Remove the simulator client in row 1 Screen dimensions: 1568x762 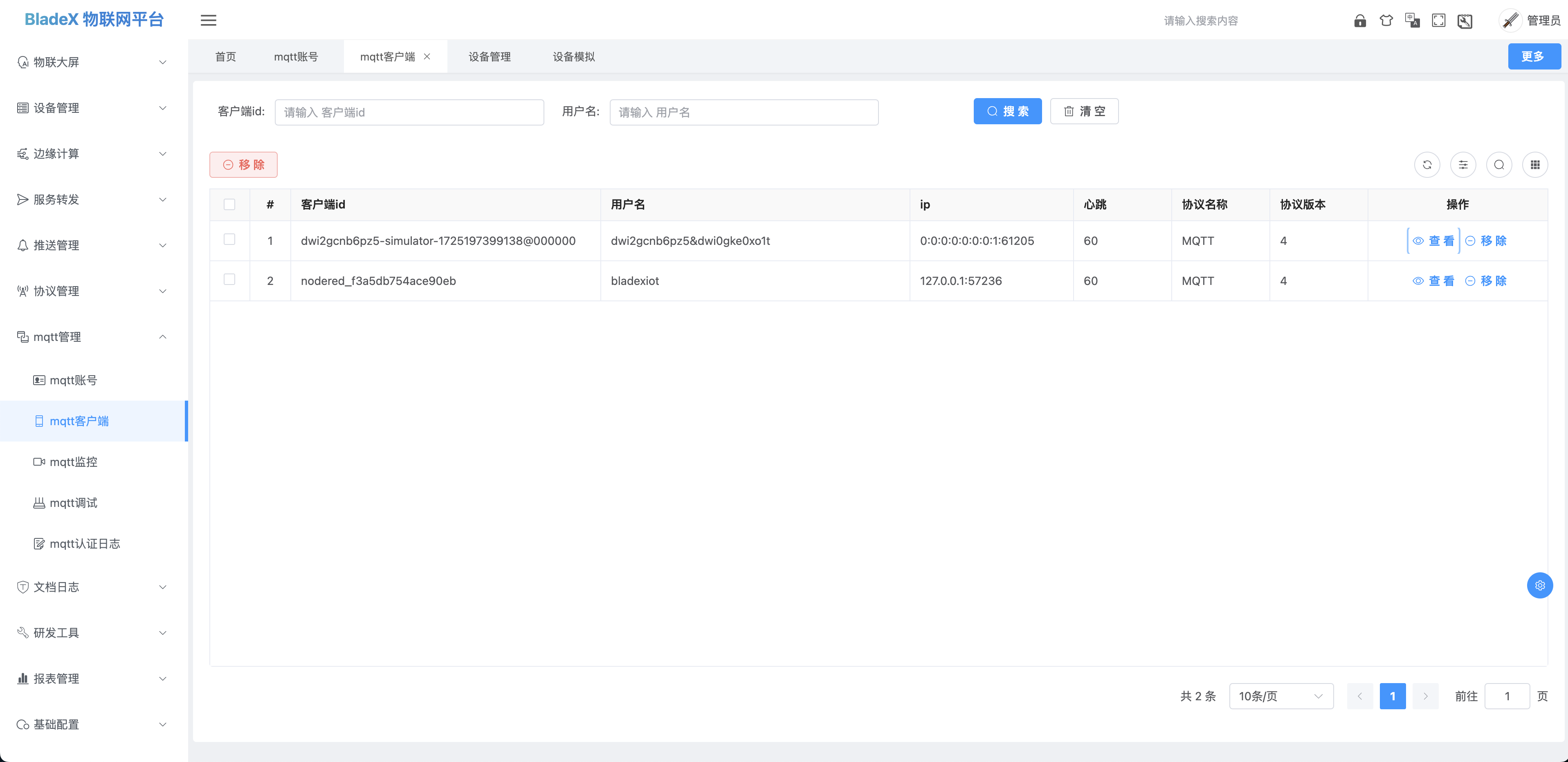(1485, 240)
